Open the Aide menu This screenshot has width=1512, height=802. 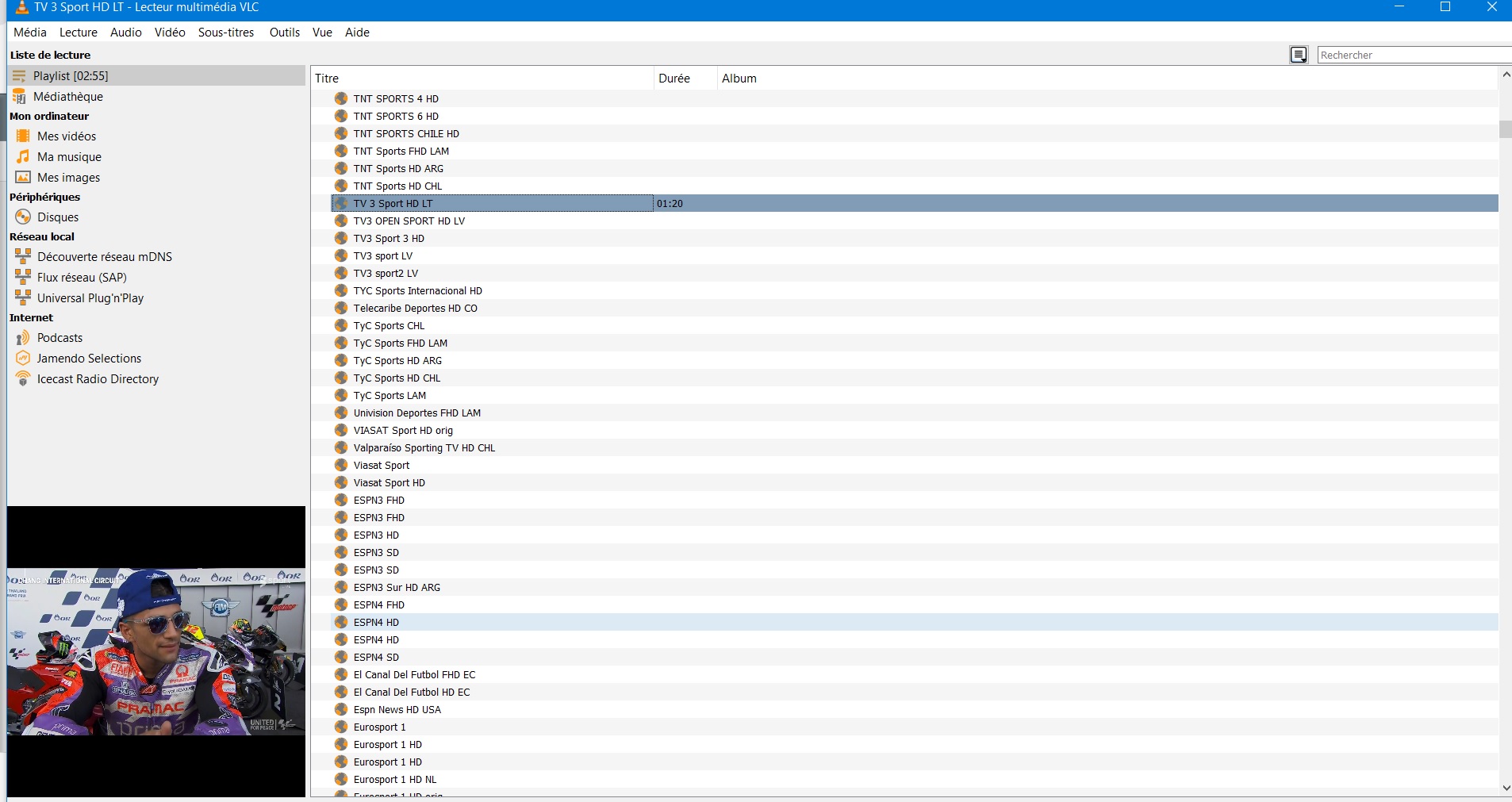[x=357, y=33]
